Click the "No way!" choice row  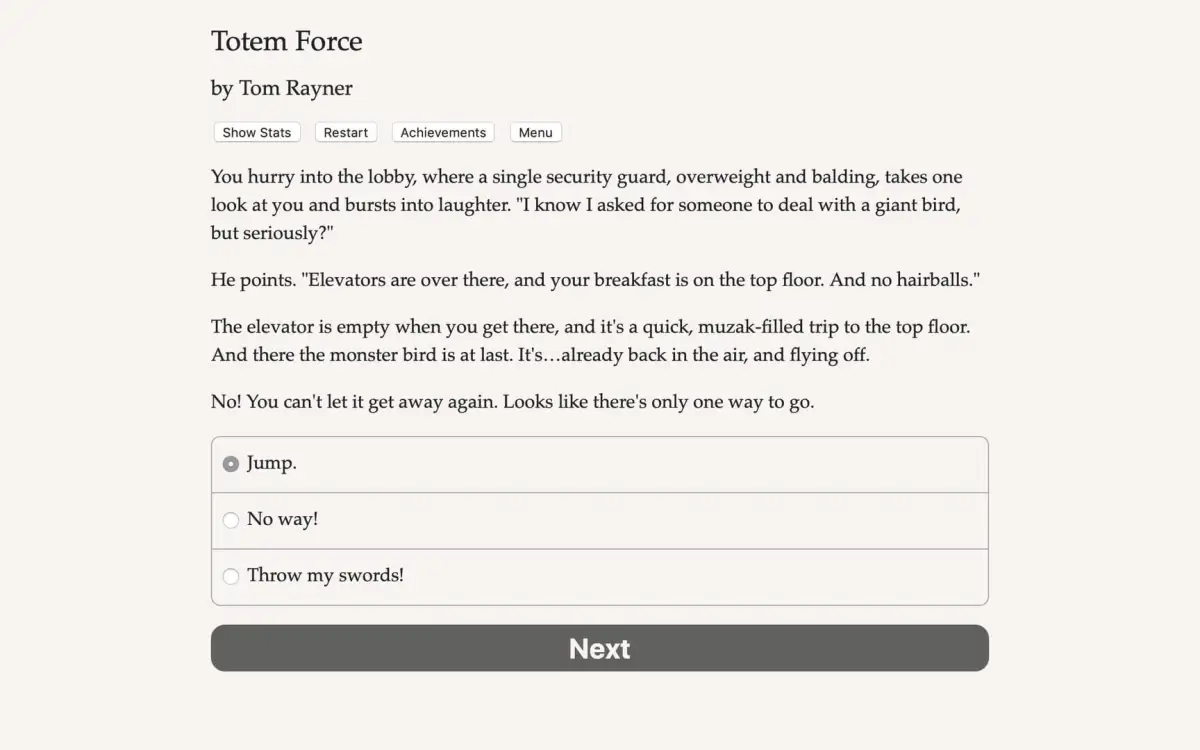click(x=600, y=520)
